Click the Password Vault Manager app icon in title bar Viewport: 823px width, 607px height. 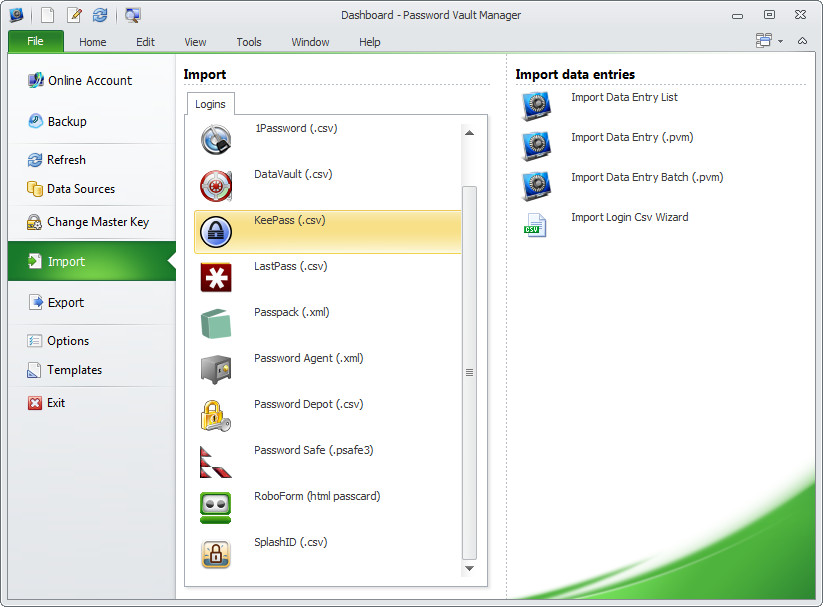[16, 15]
